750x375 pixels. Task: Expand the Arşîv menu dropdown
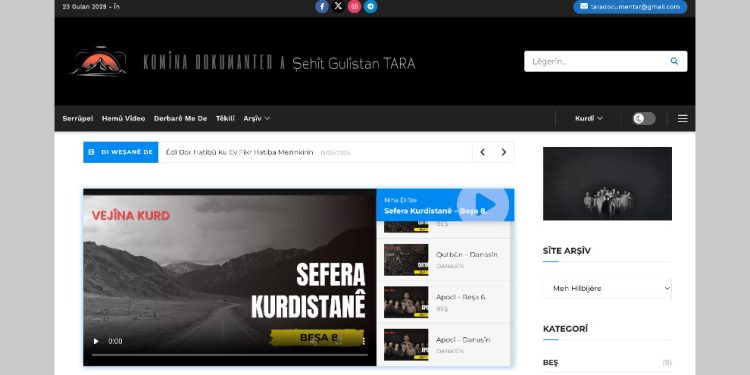pos(256,118)
